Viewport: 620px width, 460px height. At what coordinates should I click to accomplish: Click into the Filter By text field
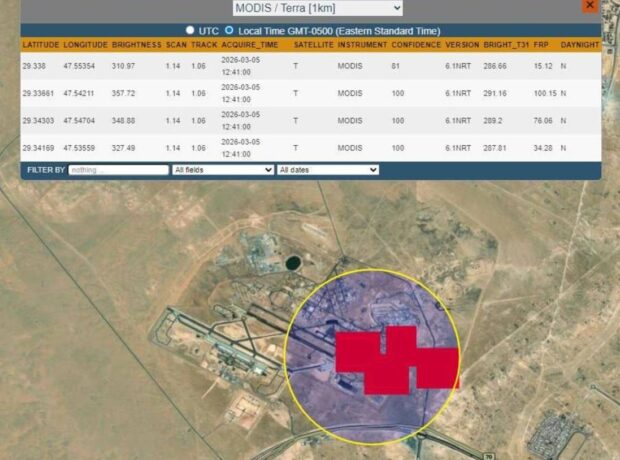coord(118,170)
